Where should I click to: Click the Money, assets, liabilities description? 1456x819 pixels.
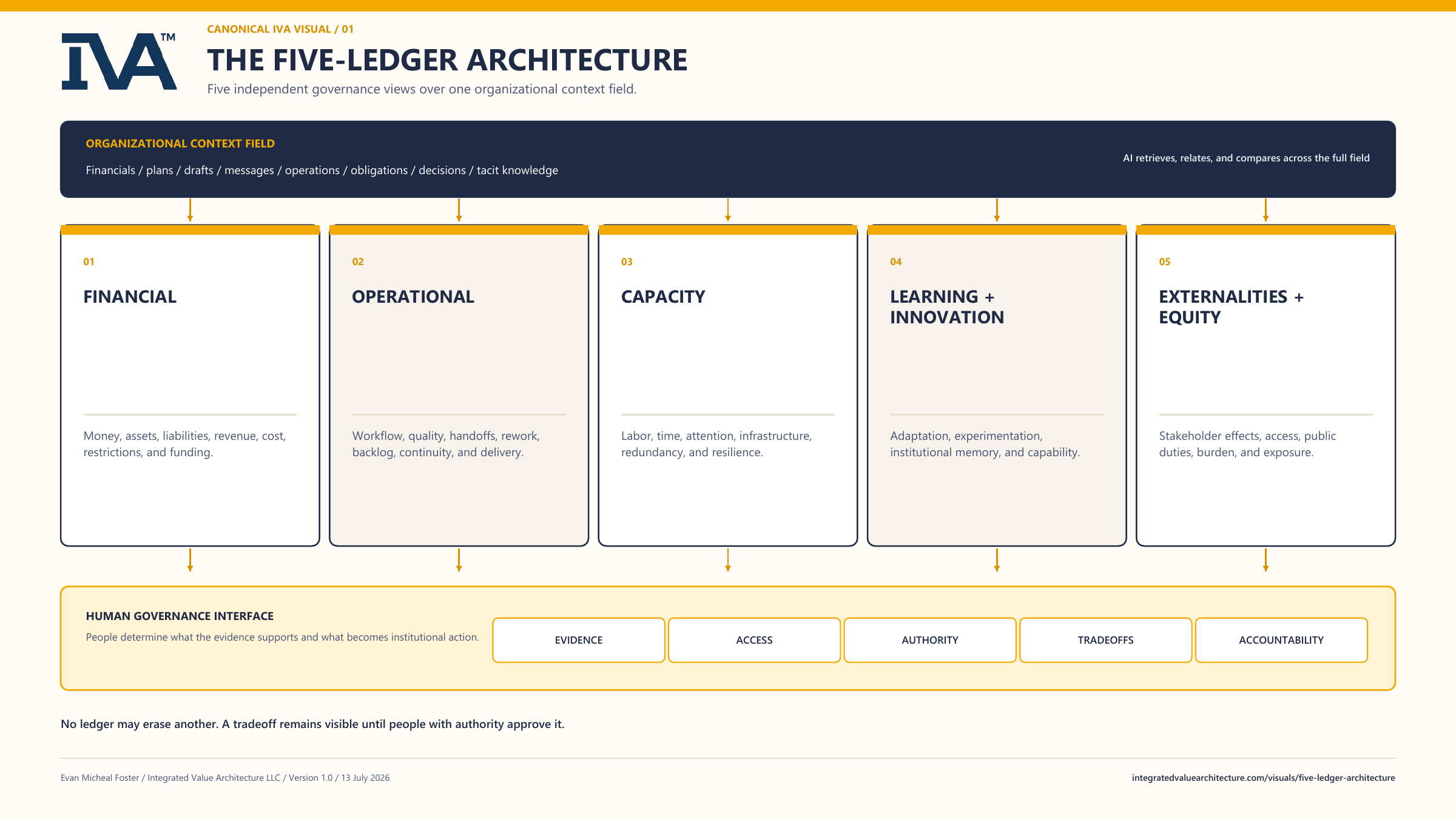[x=184, y=444]
